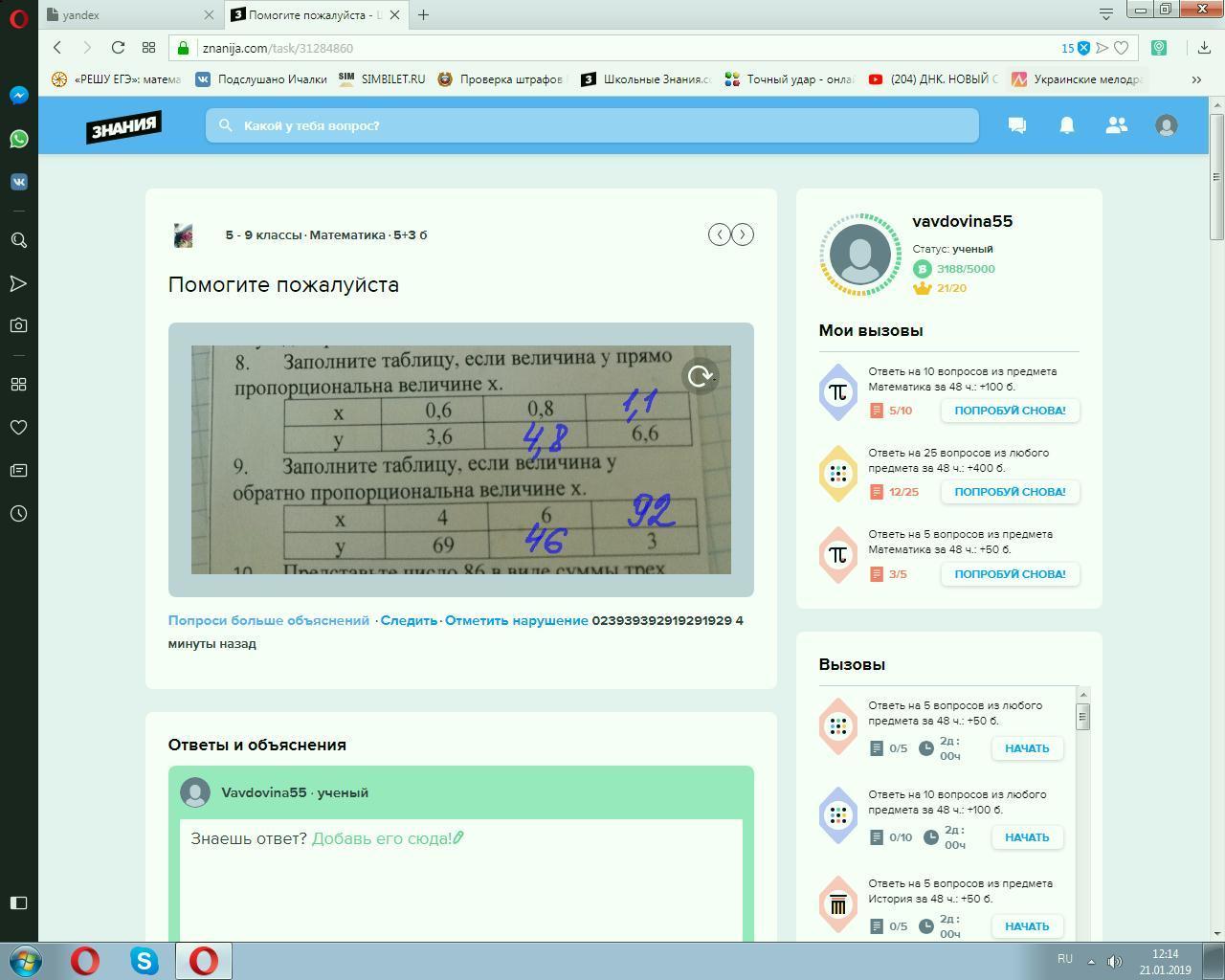Click ПОПРОБУЙ СНОВА for 25 вопросов challenge

click(1010, 492)
